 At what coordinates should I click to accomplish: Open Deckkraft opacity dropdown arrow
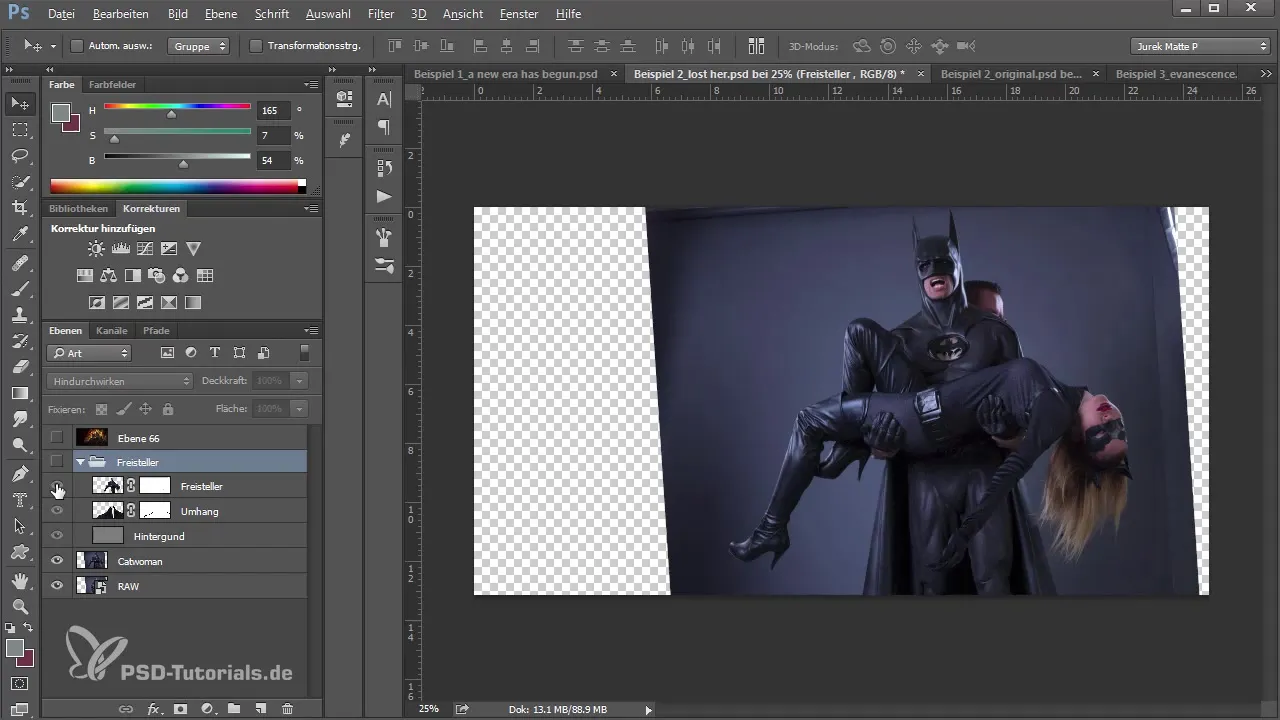tap(299, 381)
